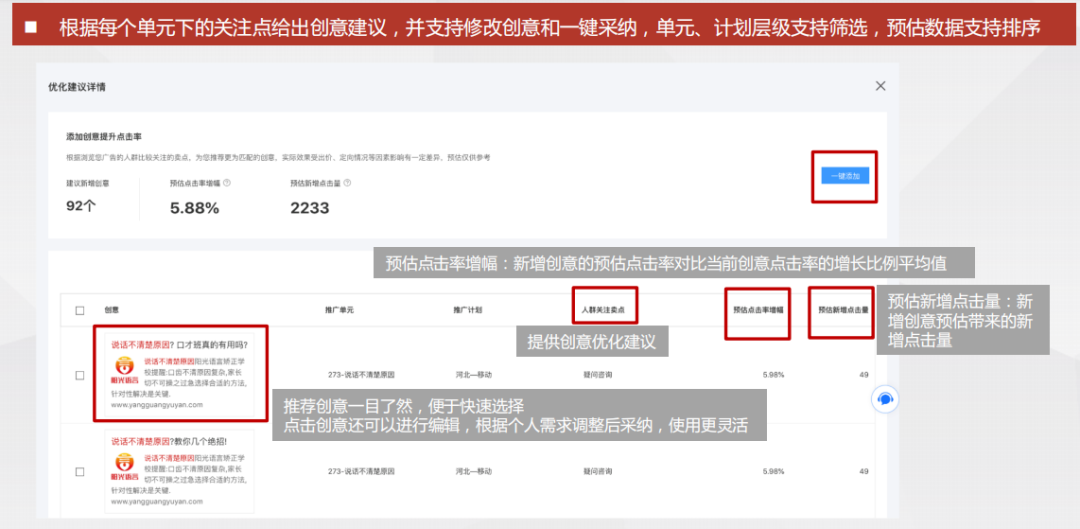Viewport: 1080px width, 529px height.
Task: Click 273-说话不清楚原因 unit in first row
Action: click(363, 375)
